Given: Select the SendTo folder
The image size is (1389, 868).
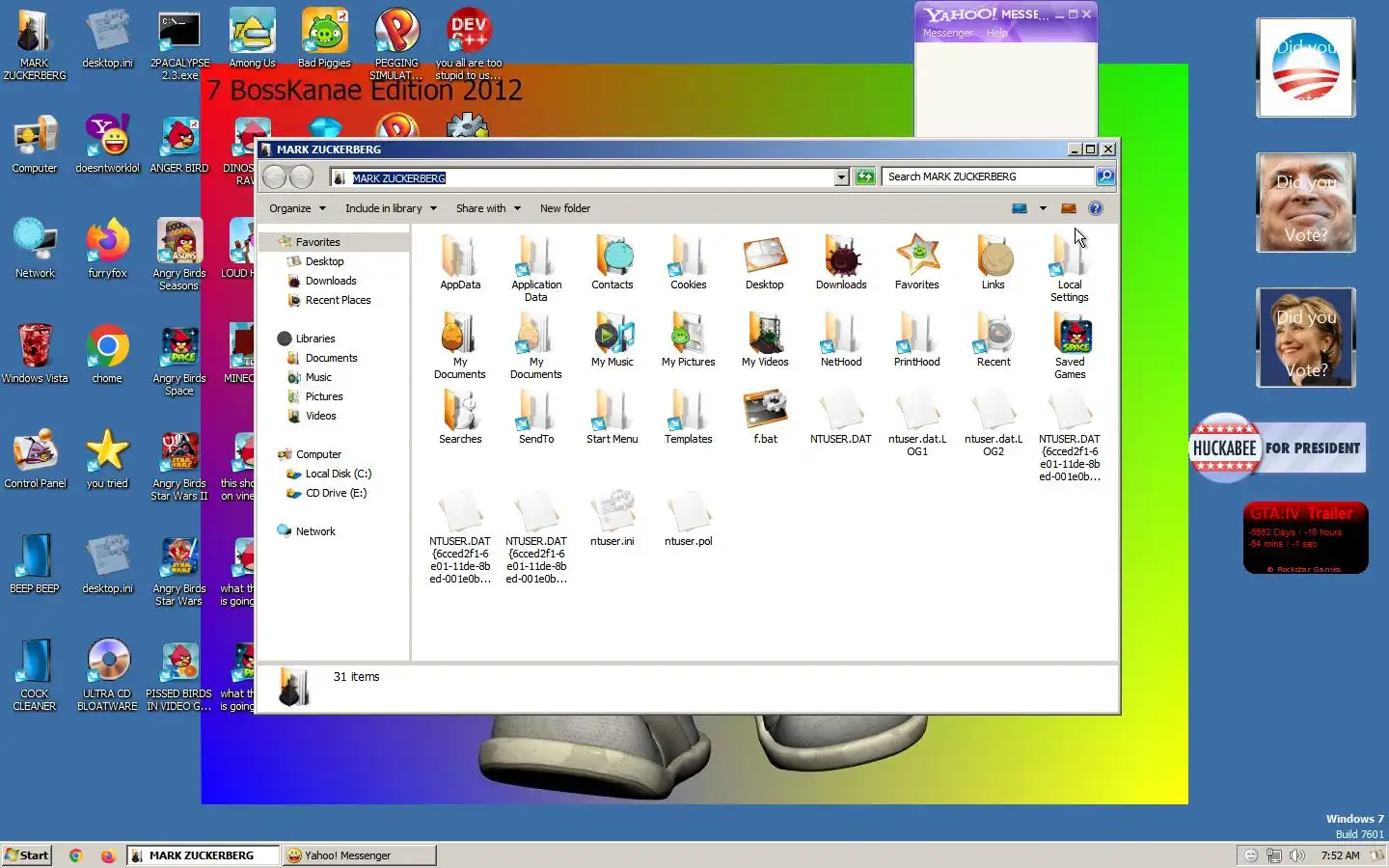Looking at the screenshot, I should 536,417.
